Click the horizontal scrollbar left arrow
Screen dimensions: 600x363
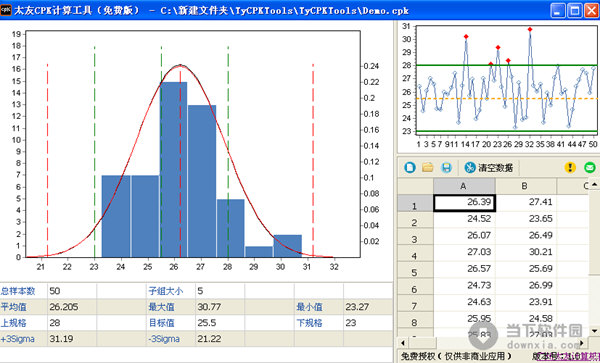403,343
